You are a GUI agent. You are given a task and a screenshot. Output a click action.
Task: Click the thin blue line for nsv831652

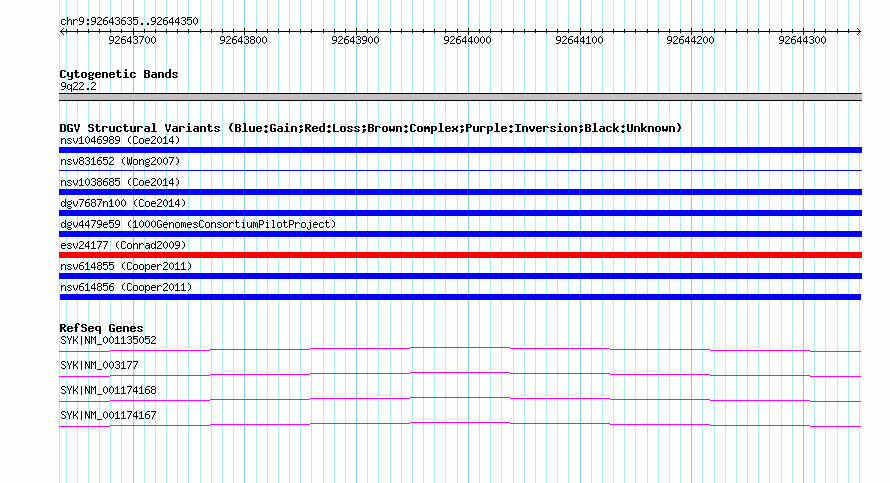coord(460,170)
